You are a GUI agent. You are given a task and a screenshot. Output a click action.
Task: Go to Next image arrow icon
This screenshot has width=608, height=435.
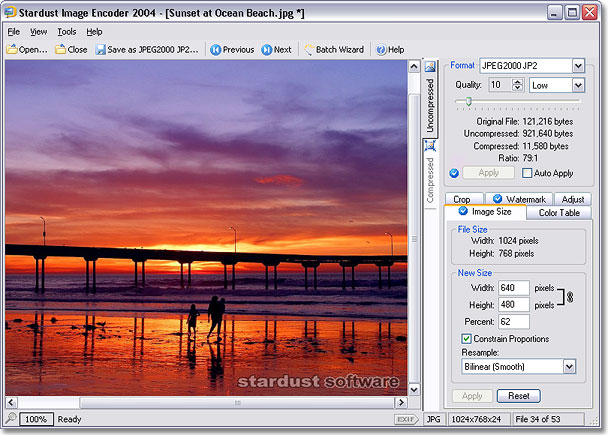pyautogui.click(x=267, y=50)
